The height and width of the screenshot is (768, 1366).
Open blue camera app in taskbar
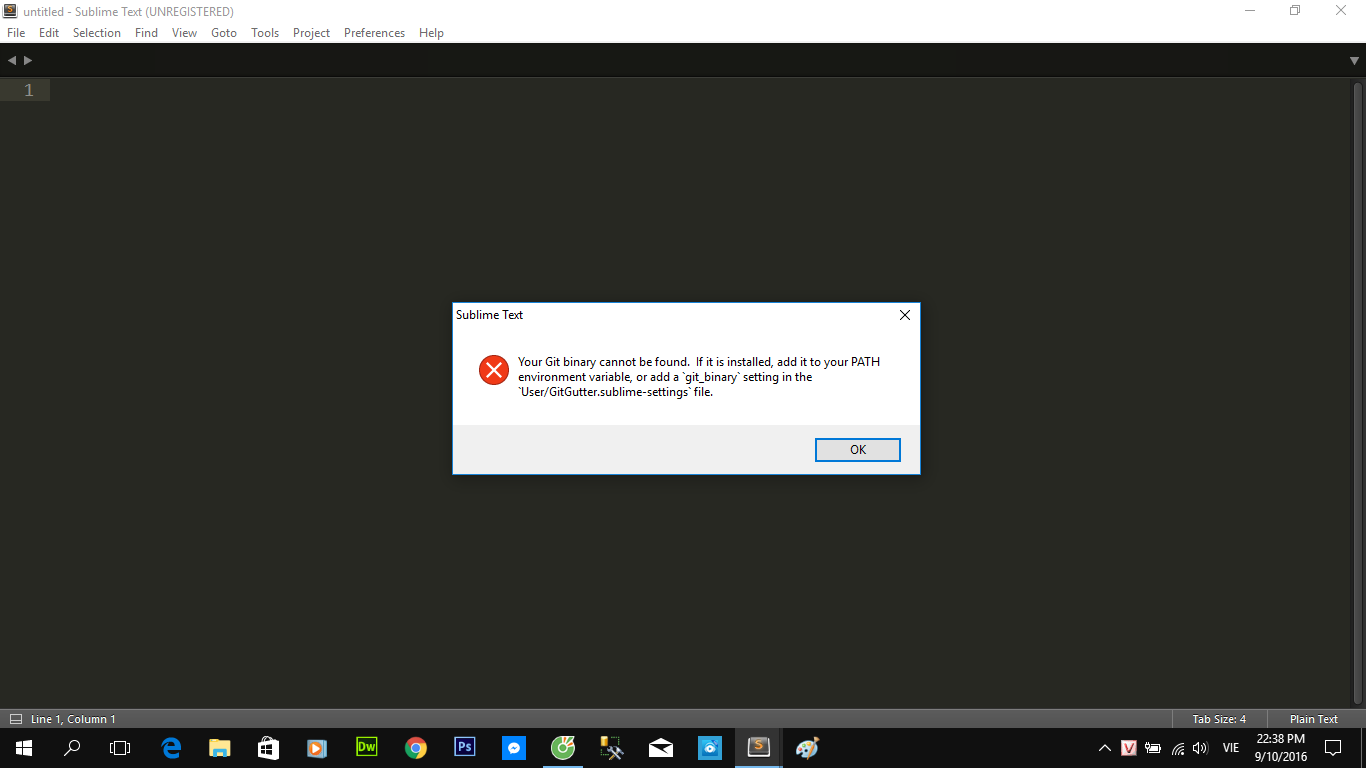(x=710, y=748)
